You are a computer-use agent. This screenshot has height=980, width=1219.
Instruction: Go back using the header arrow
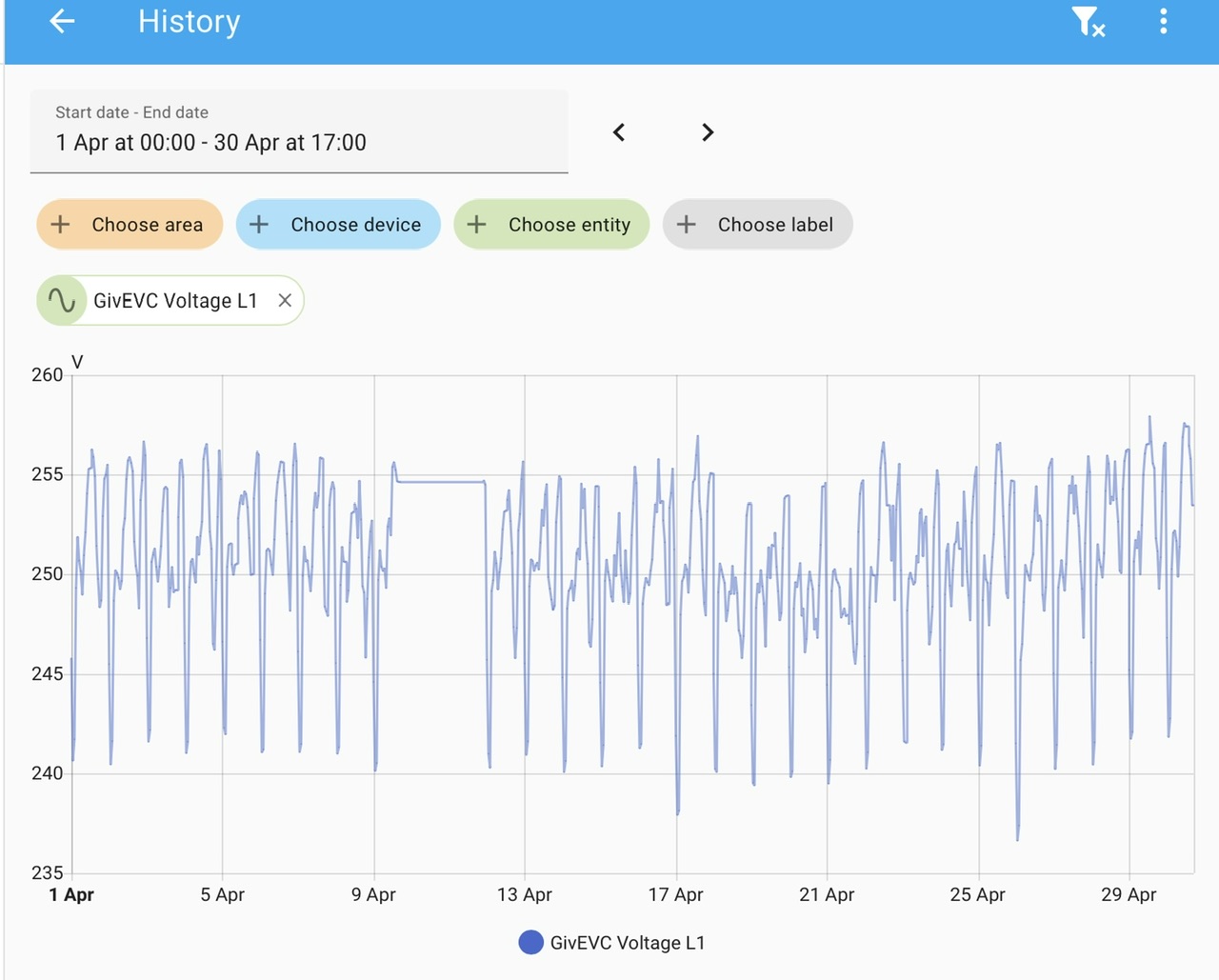[62, 21]
